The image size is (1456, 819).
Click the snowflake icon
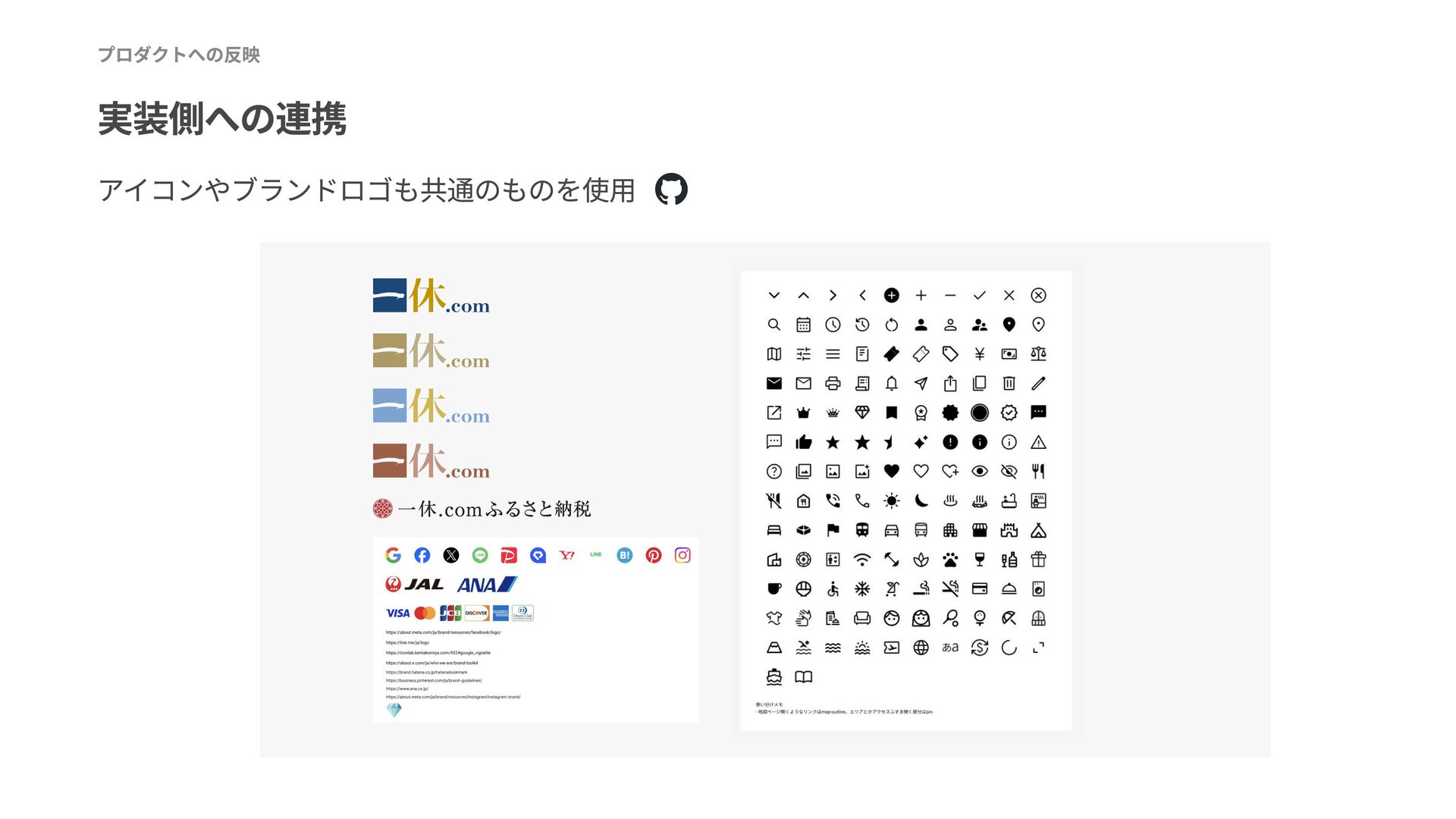(x=862, y=589)
